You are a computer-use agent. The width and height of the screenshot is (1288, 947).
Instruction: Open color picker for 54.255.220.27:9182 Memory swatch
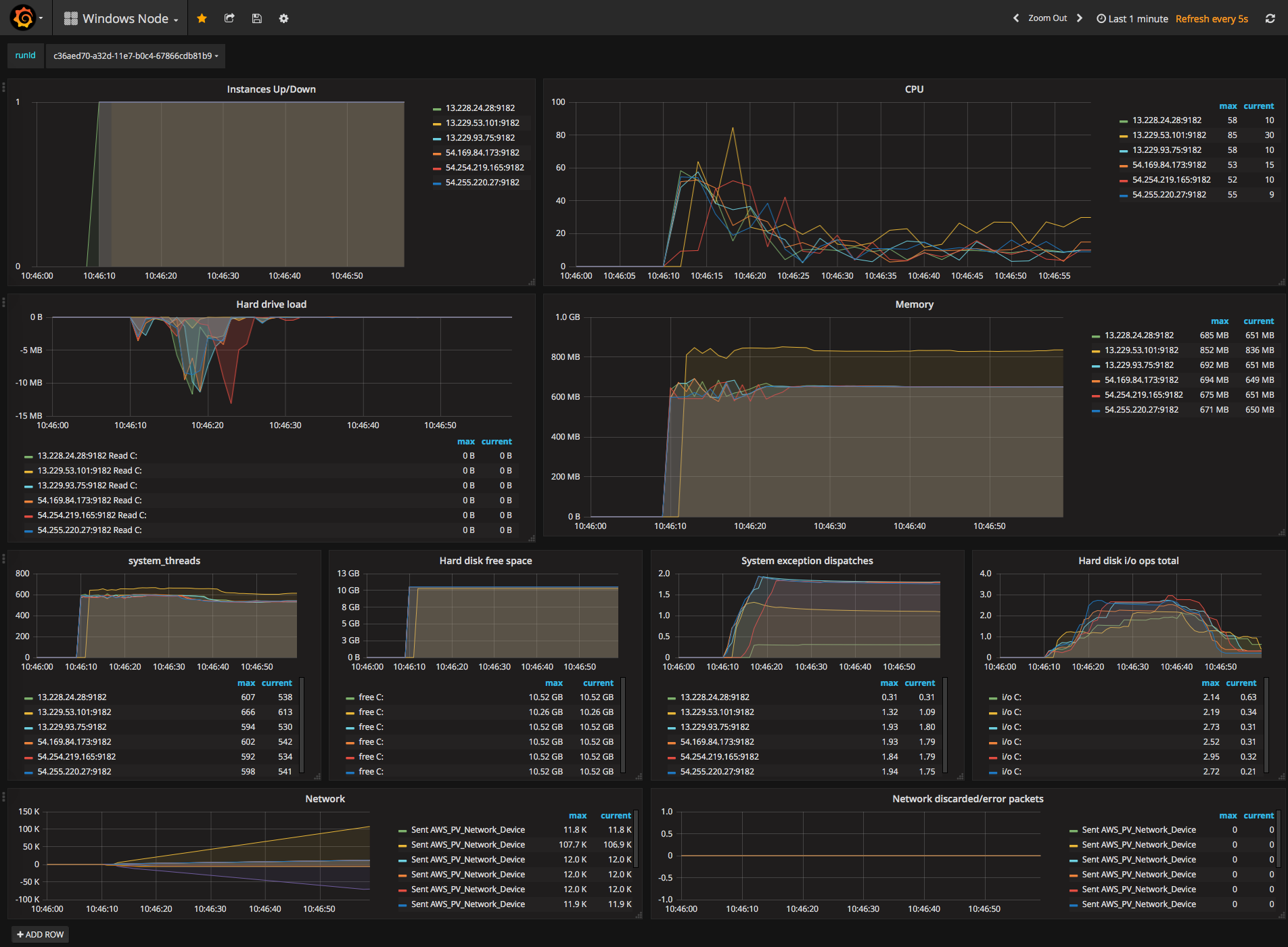point(1095,411)
